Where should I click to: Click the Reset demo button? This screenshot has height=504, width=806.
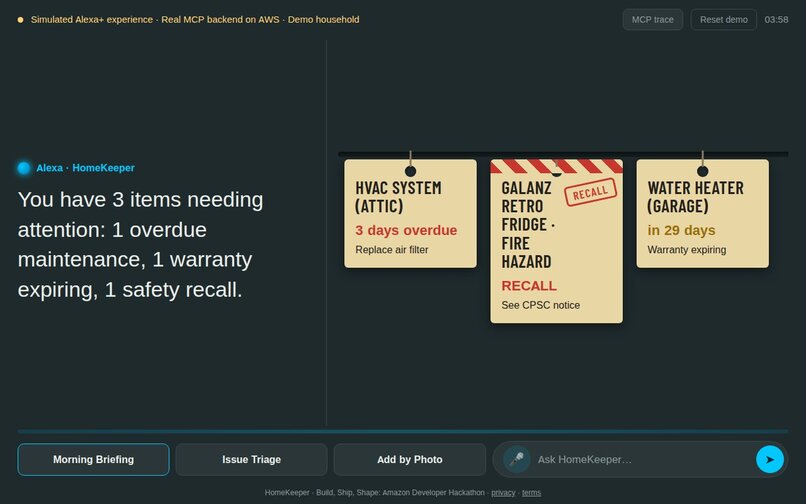[723, 20]
